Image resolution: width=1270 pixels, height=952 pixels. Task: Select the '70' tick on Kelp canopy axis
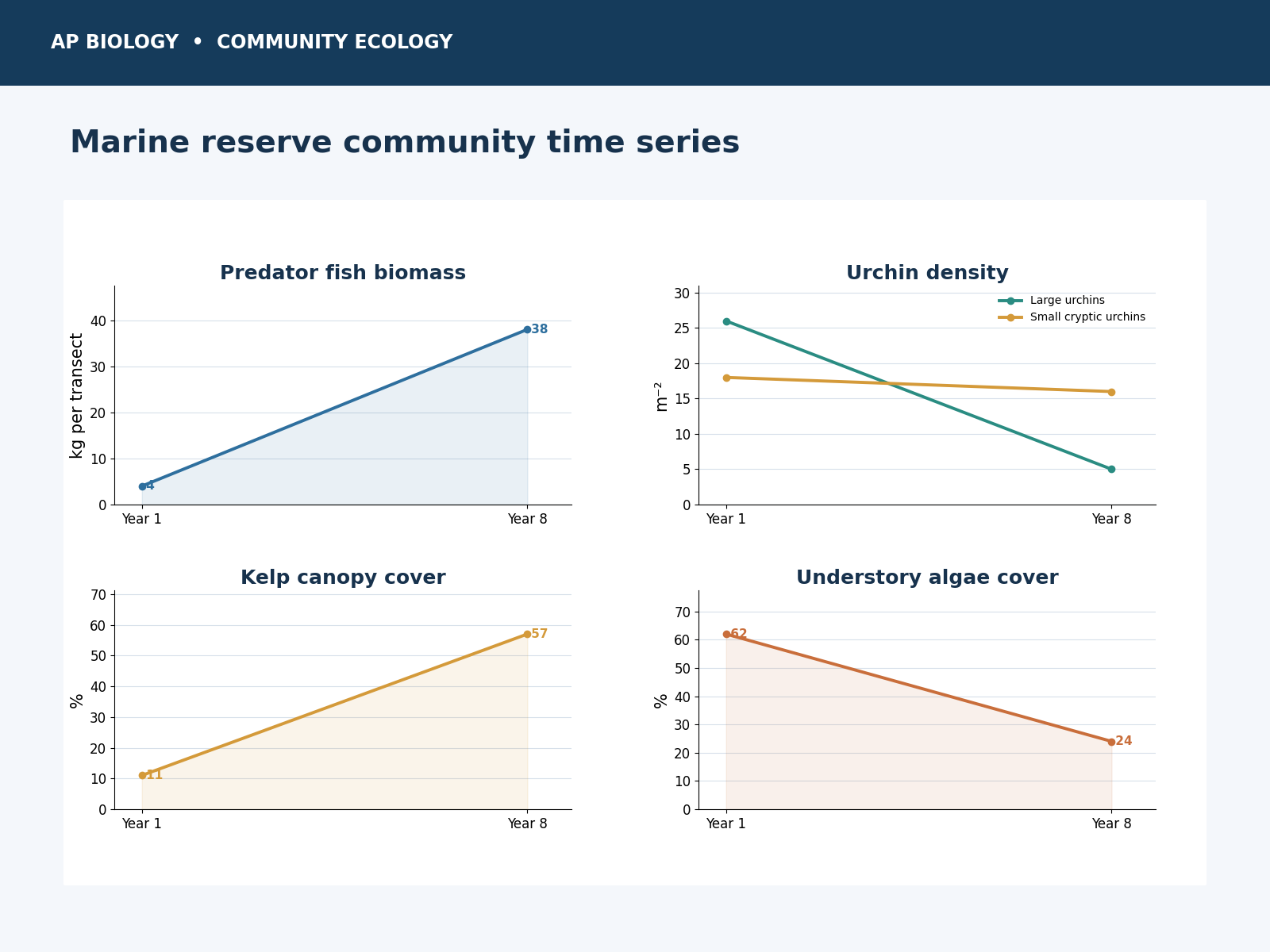point(98,595)
